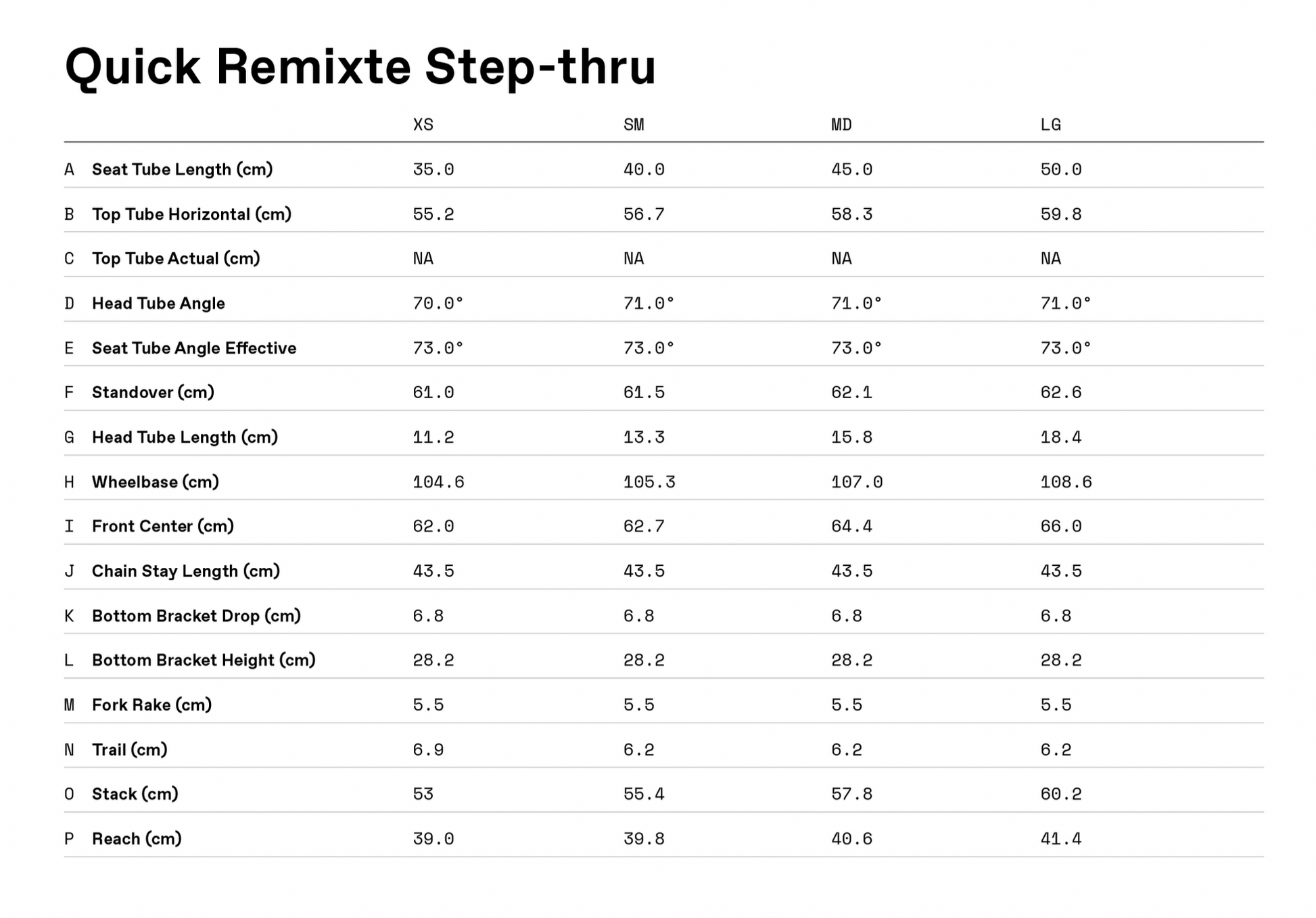The height and width of the screenshot is (918, 1316).
Task: Click the XS Trail value 6.9
Action: coord(428,750)
